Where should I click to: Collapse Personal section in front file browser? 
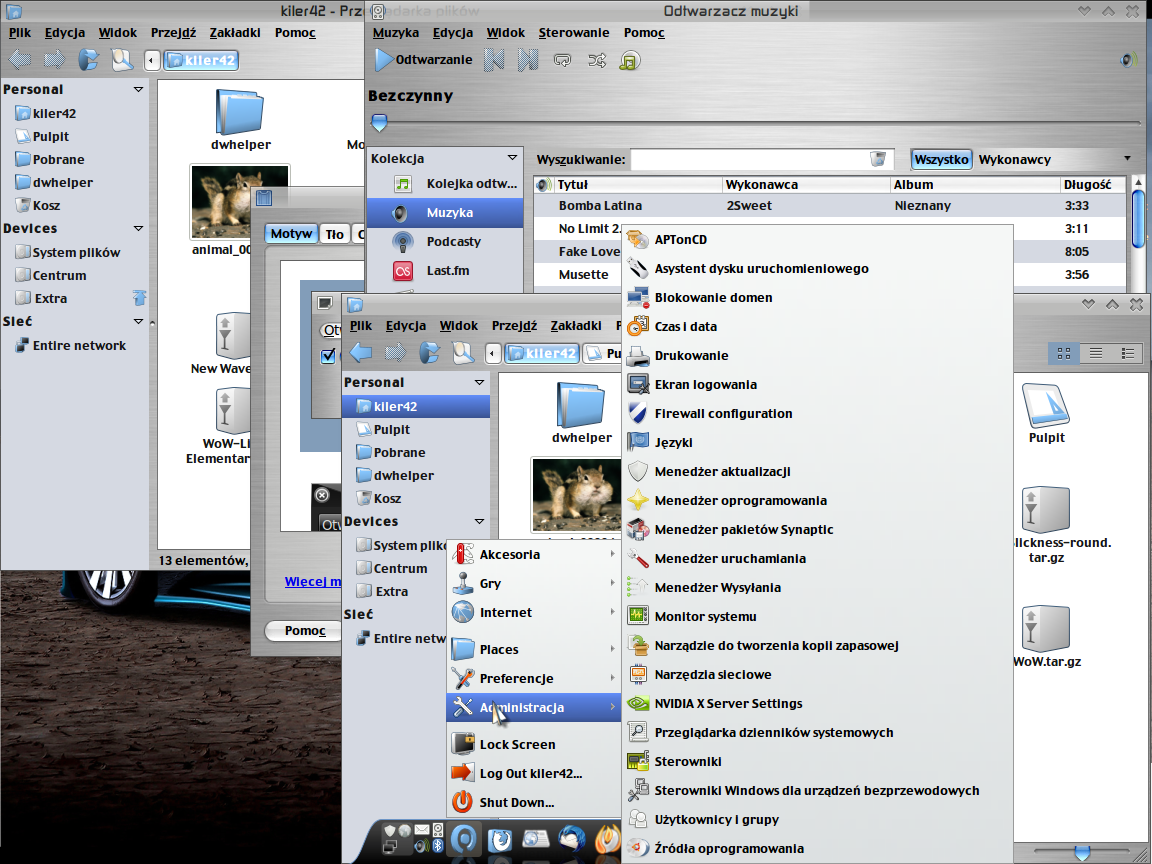point(479,382)
